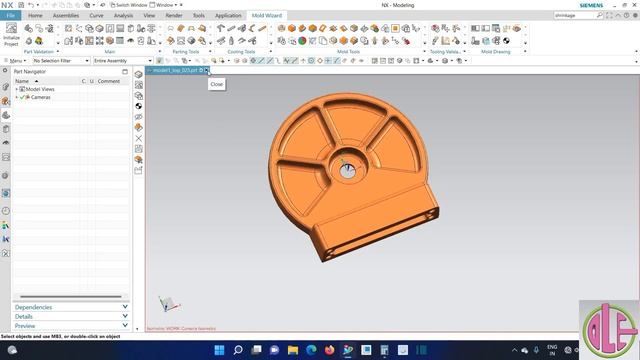
Task: Open resource bar settings gear icon
Action: [5, 71]
